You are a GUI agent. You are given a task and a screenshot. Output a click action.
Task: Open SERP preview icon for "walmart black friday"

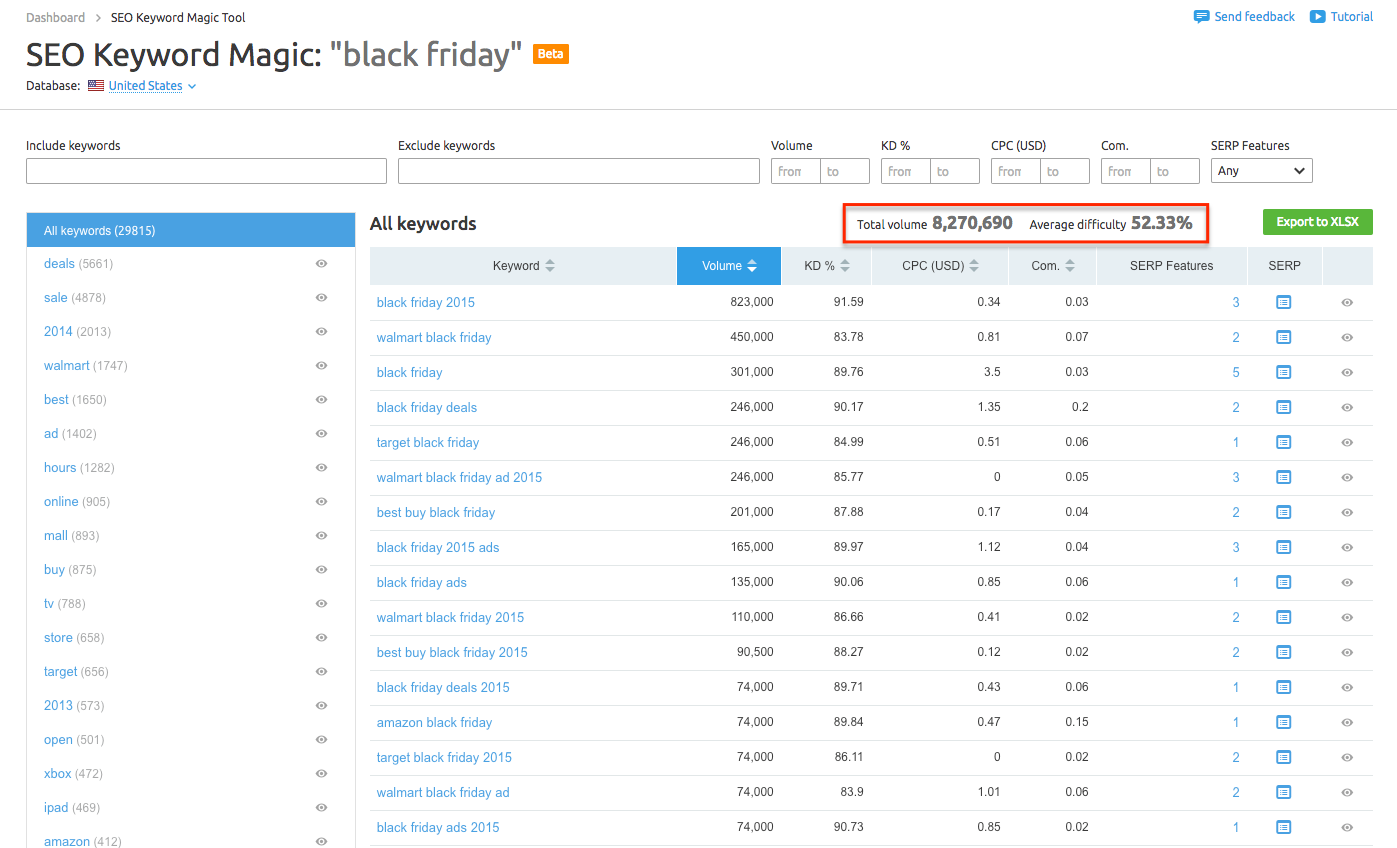(1284, 337)
